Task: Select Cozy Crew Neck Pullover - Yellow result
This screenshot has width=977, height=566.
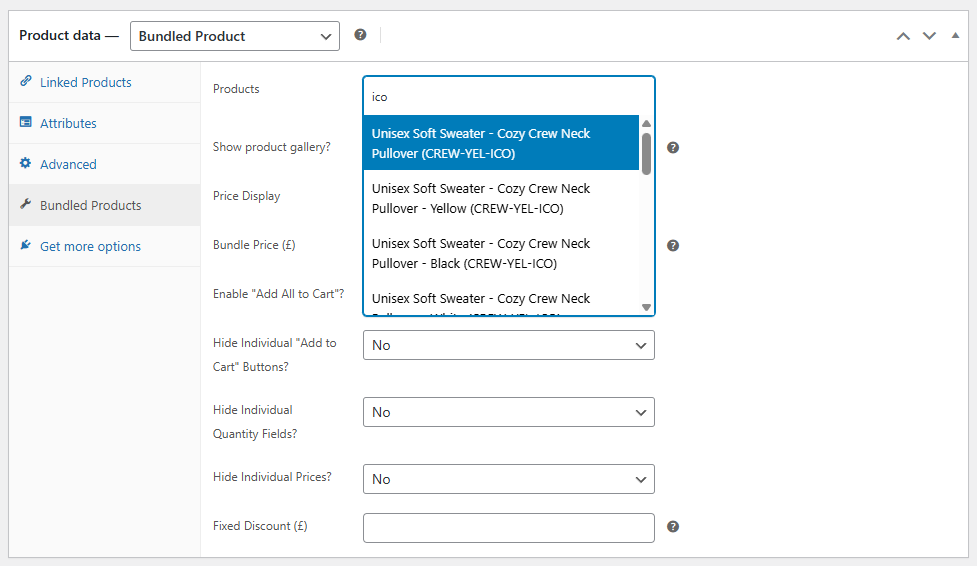Action: coord(501,198)
